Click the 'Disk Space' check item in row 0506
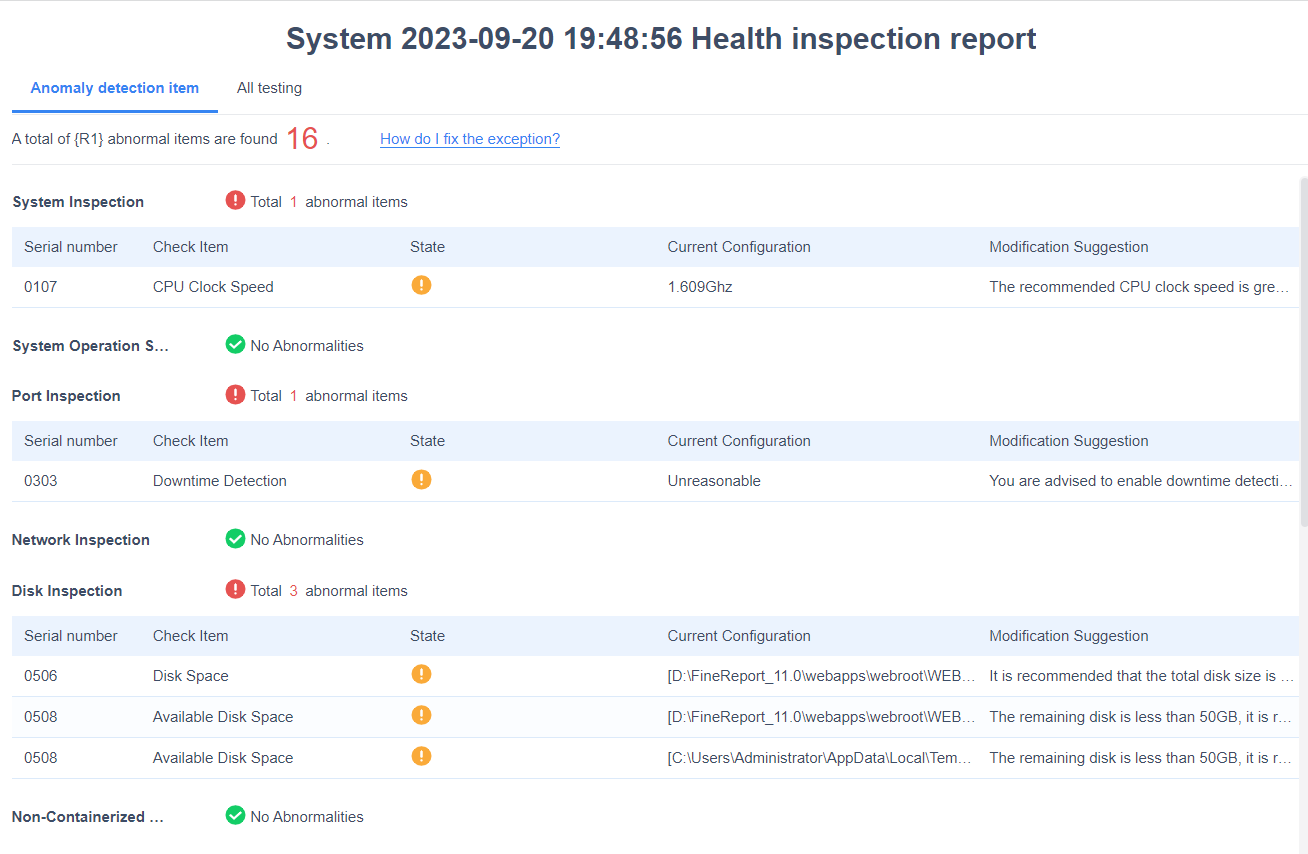 (x=191, y=676)
